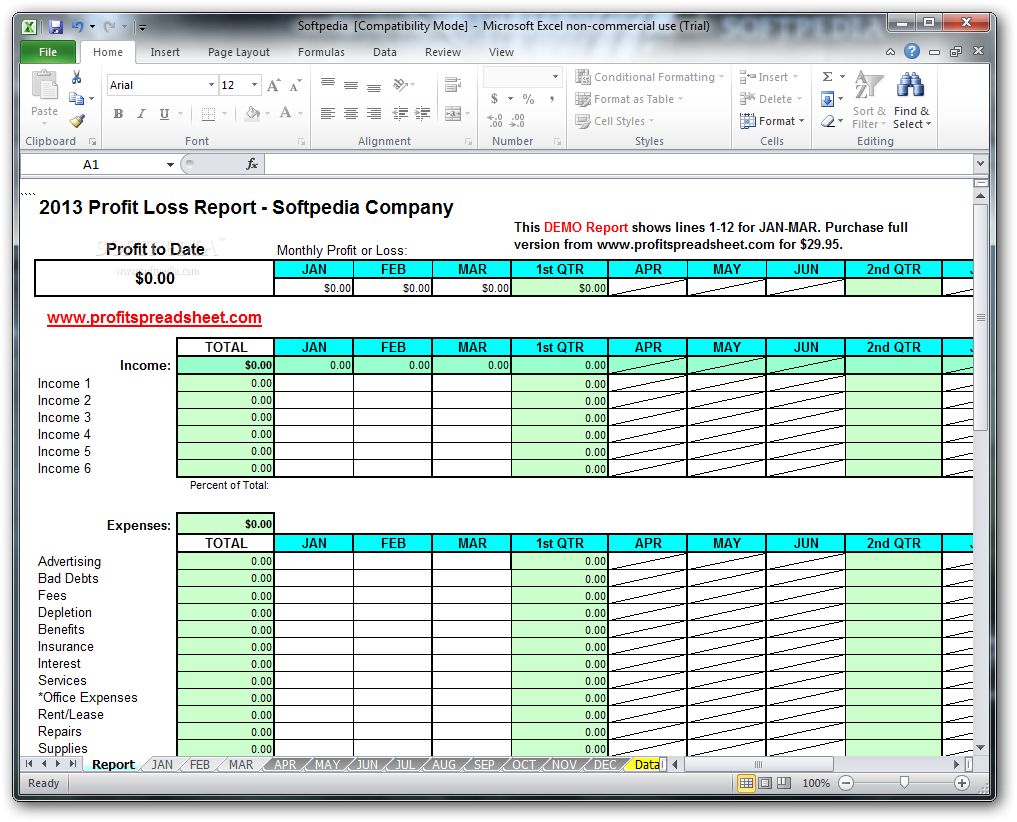
Task: Click the Save icon in Quick Access
Action: click(56, 27)
